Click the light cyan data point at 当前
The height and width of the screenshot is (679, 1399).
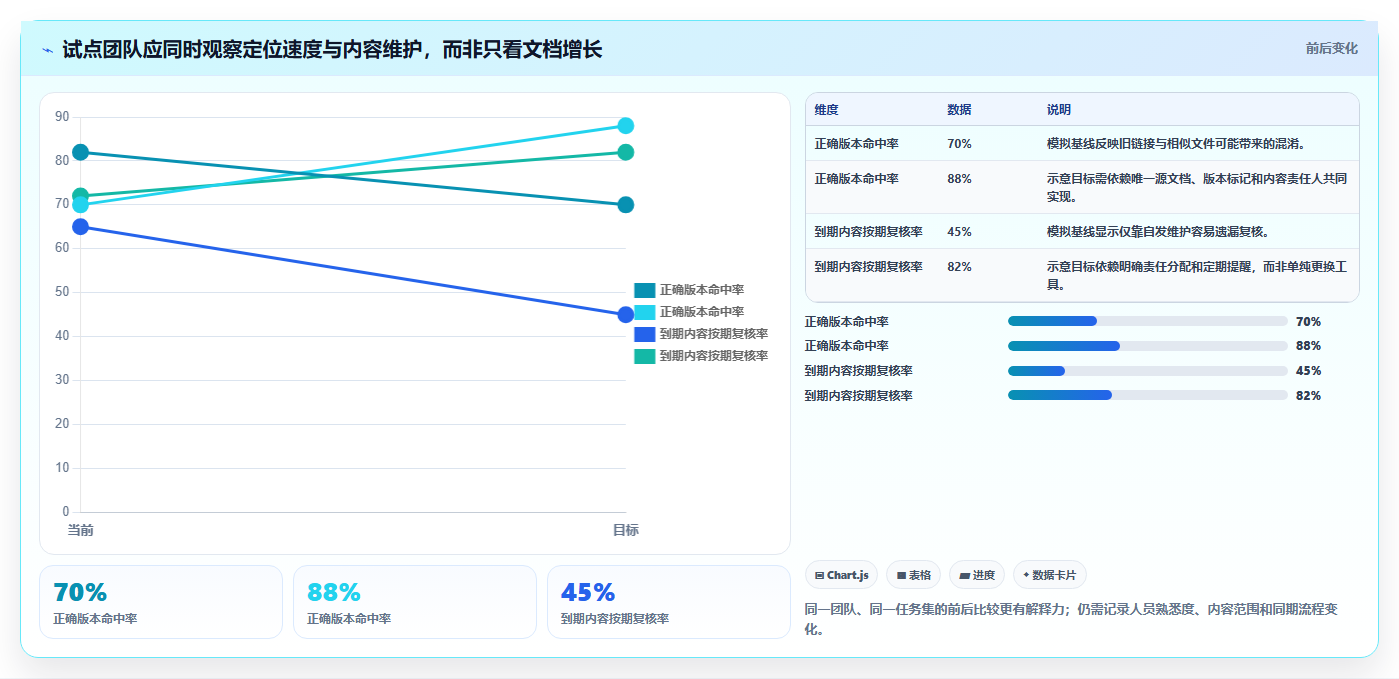coord(81,206)
